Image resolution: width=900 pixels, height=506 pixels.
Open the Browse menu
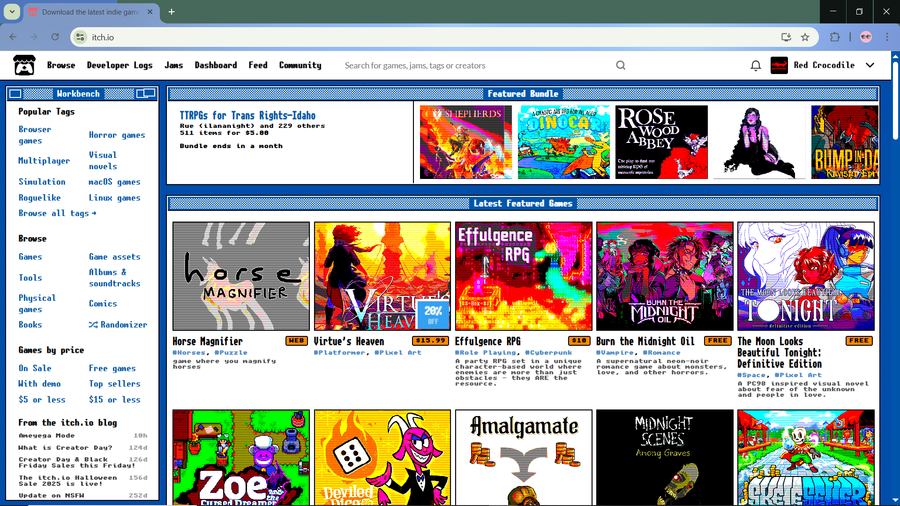tap(61, 65)
